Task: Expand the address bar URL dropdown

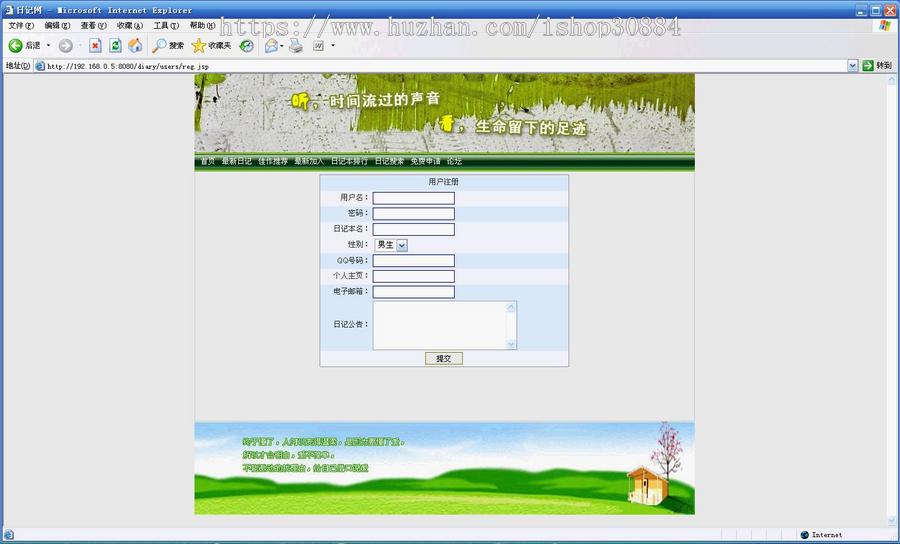Action: pyautogui.click(x=852, y=66)
